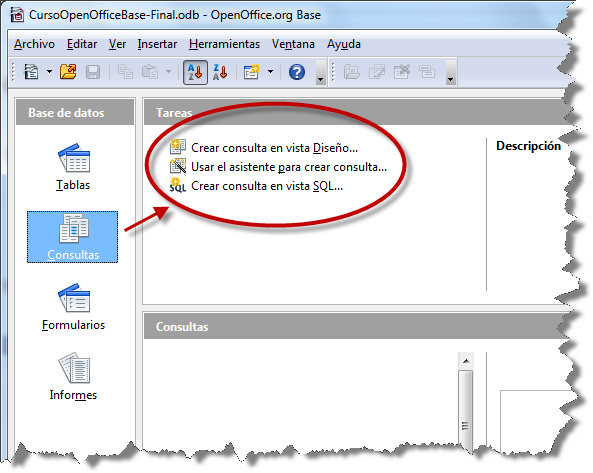This screenshot has height=473, width=593.
Task: Click Crear consulta en vista SQL link
Action: (x=267, y=186)
